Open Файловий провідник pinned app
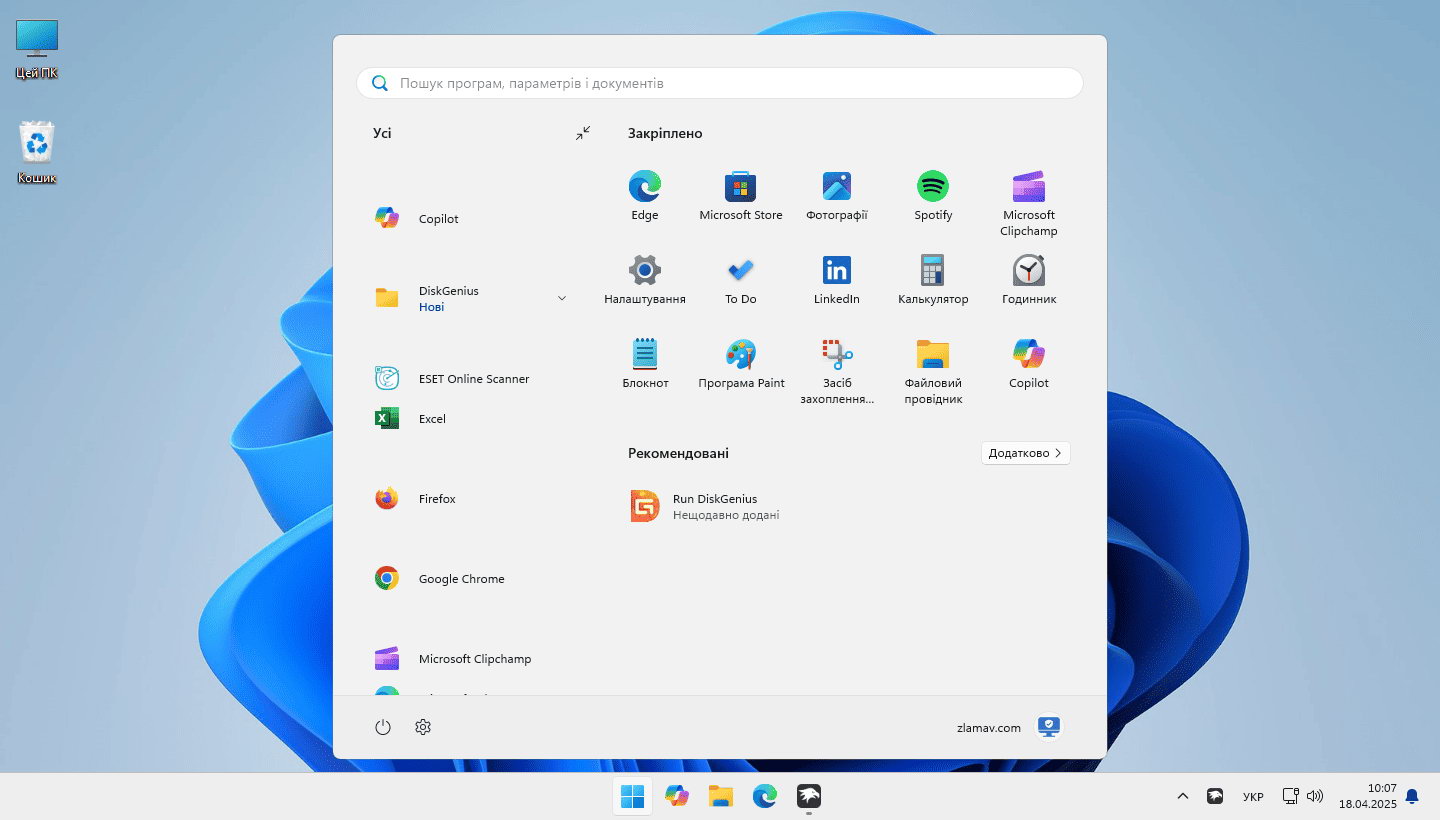 933,371
